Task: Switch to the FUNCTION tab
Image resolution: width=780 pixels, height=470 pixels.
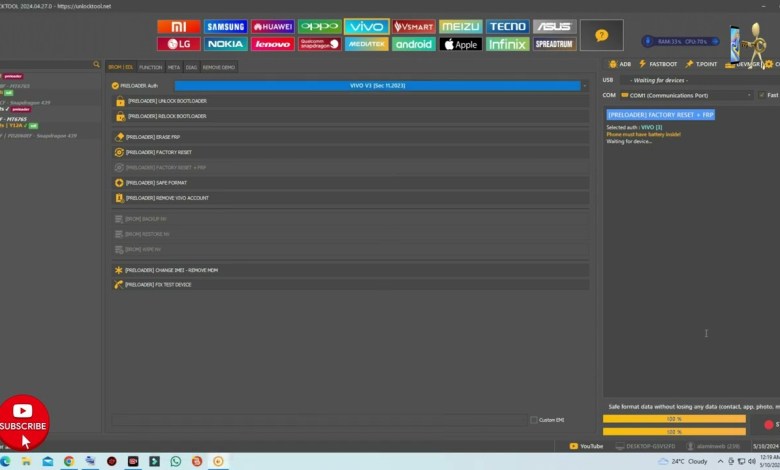Action: 150,67
